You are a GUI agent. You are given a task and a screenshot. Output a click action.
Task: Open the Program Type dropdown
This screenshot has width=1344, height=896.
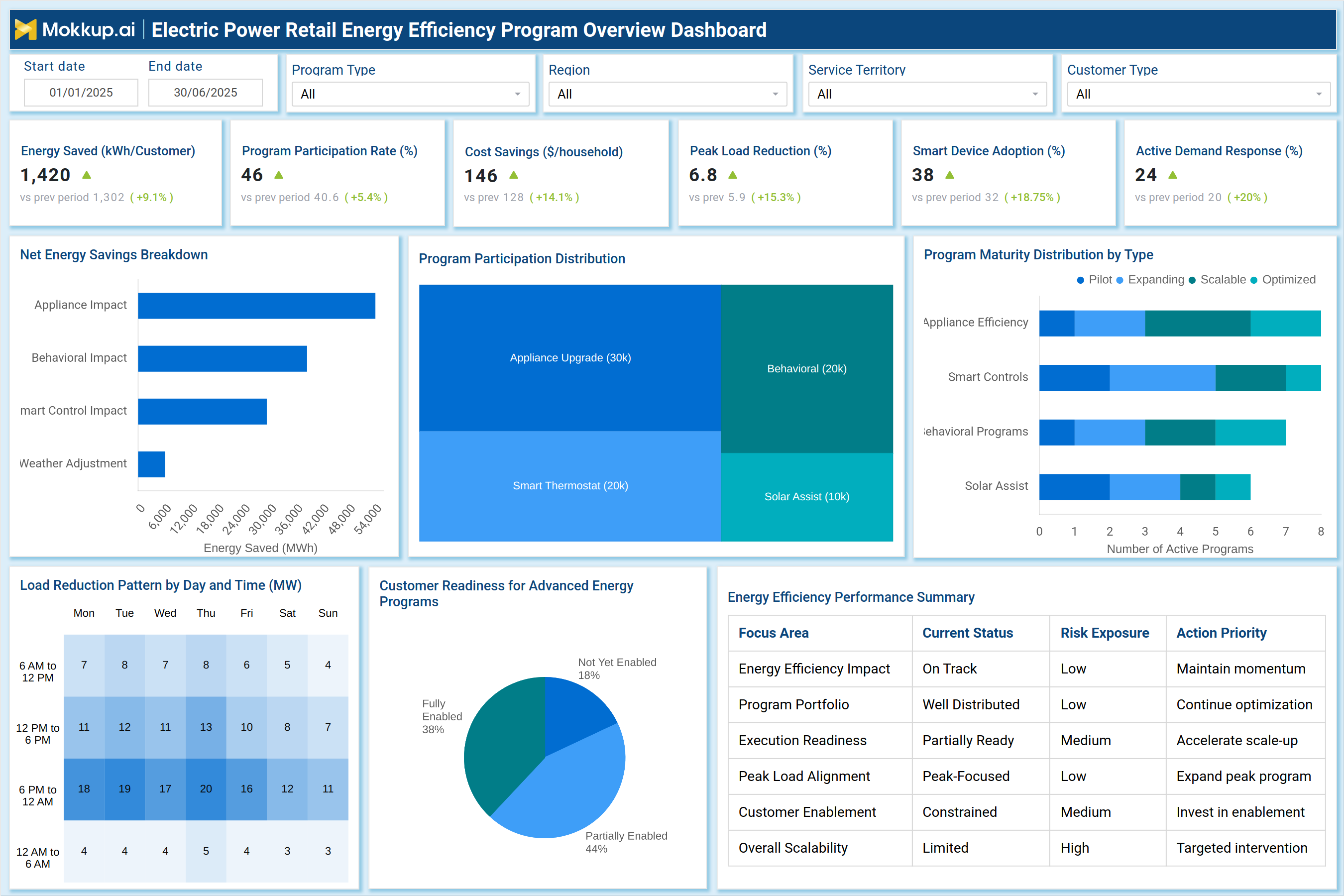(410, 94)
